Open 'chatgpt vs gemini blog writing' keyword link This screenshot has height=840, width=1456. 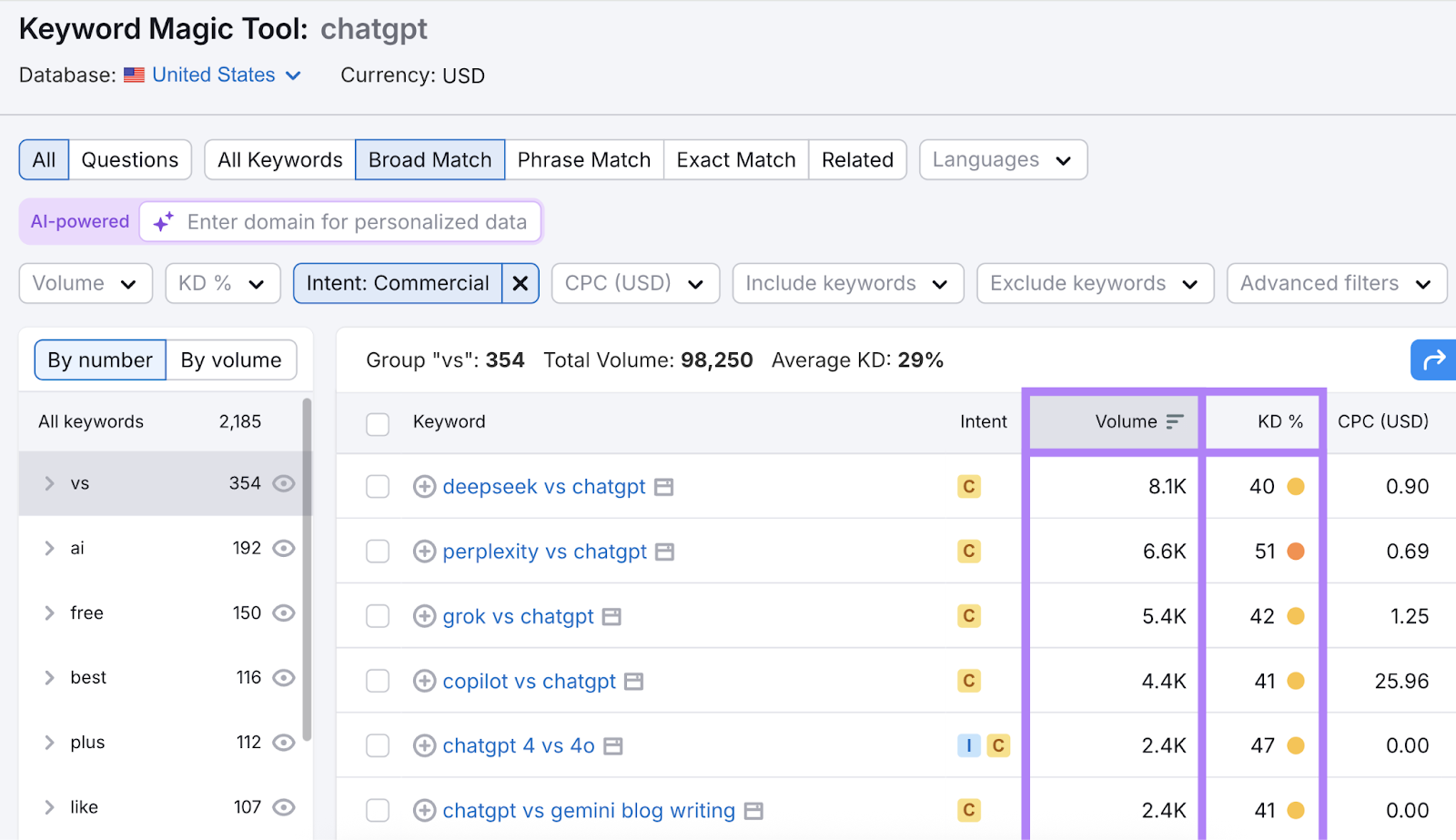coord(588,810)
